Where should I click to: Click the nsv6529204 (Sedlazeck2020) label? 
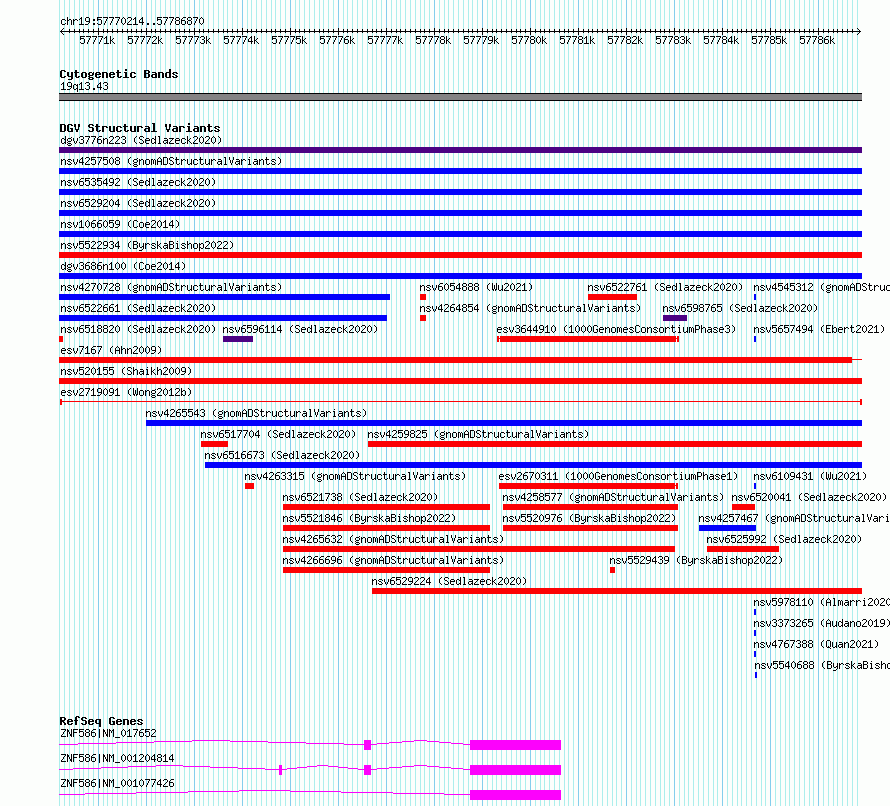(138, 203)
